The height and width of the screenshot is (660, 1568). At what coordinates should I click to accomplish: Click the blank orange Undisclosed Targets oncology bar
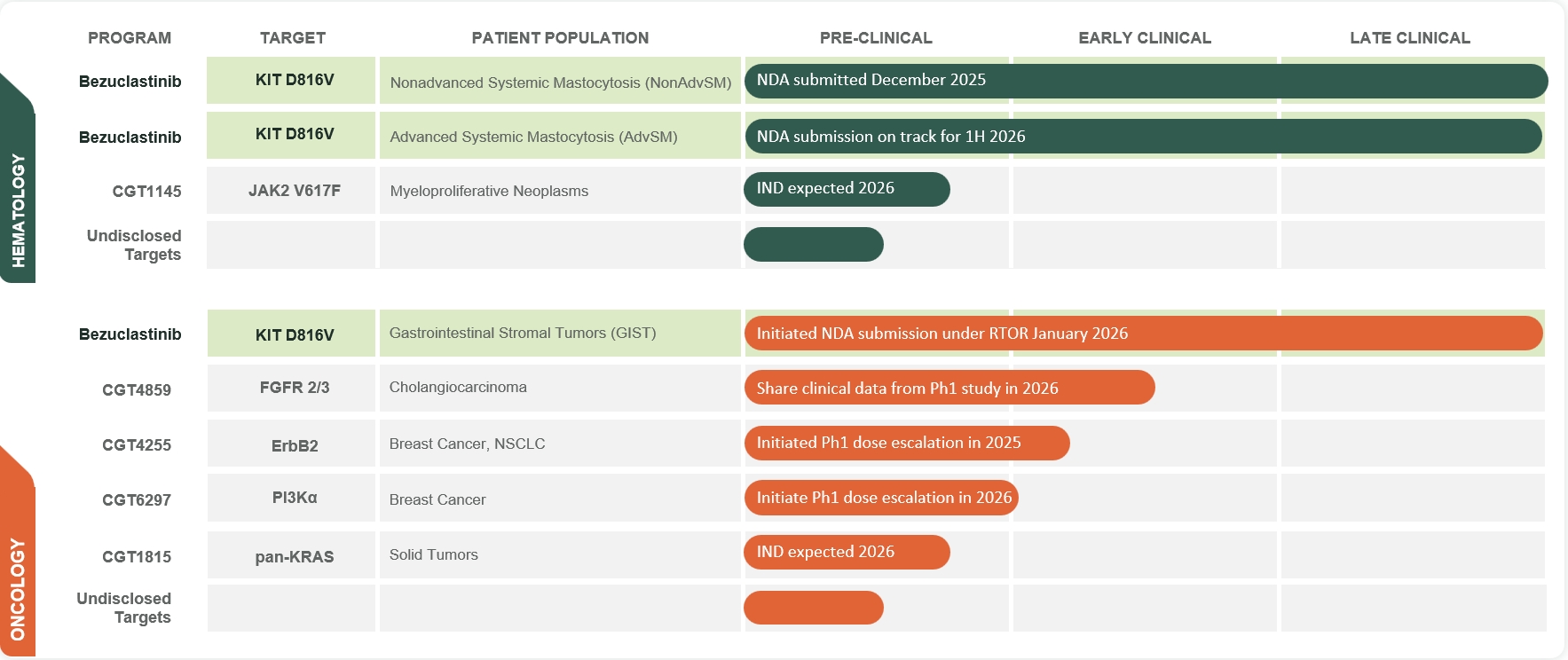813,608
